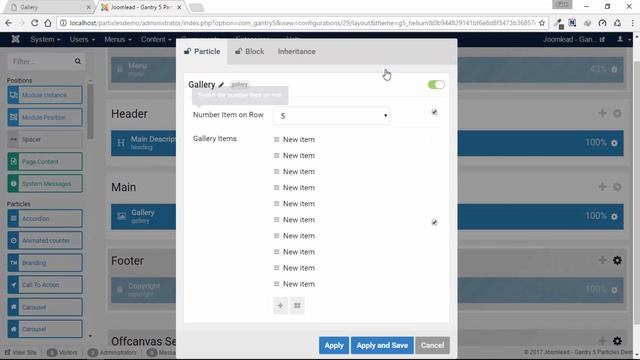Select the Call To Action particle

click(x=45, y=285)
